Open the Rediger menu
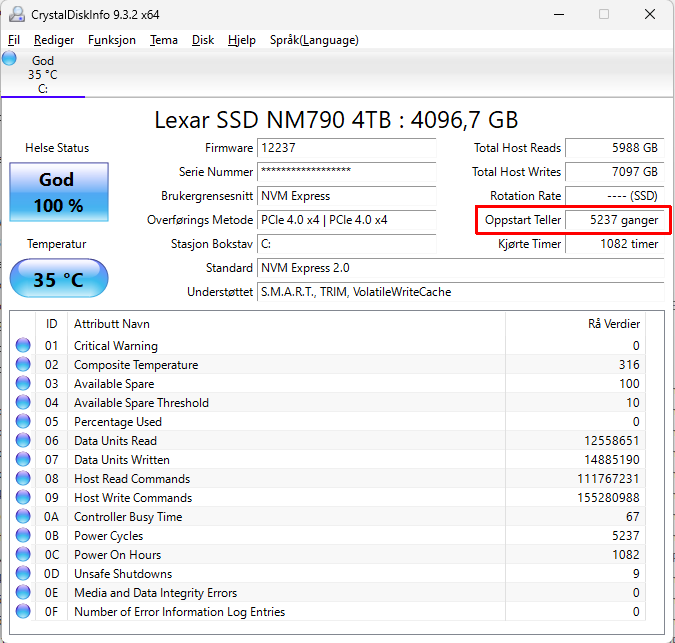675x643 pixels. [54, 40]
